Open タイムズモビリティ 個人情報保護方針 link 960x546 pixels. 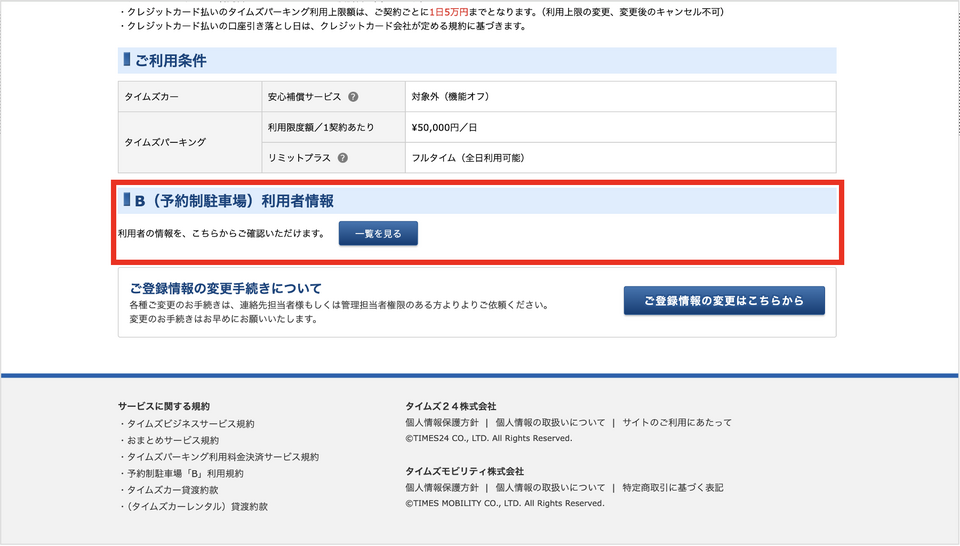coord(442,487)
